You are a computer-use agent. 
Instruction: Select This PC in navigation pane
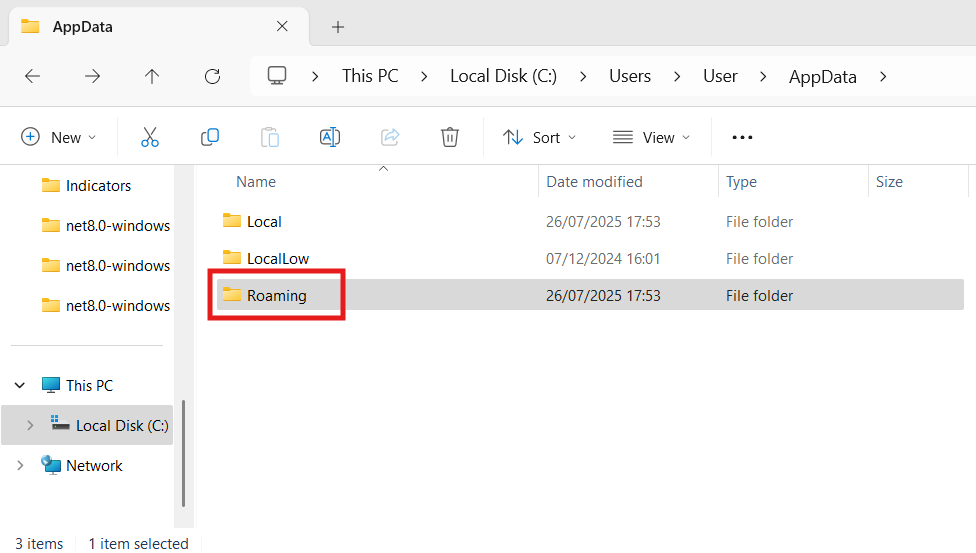click(x=90, y=385)
